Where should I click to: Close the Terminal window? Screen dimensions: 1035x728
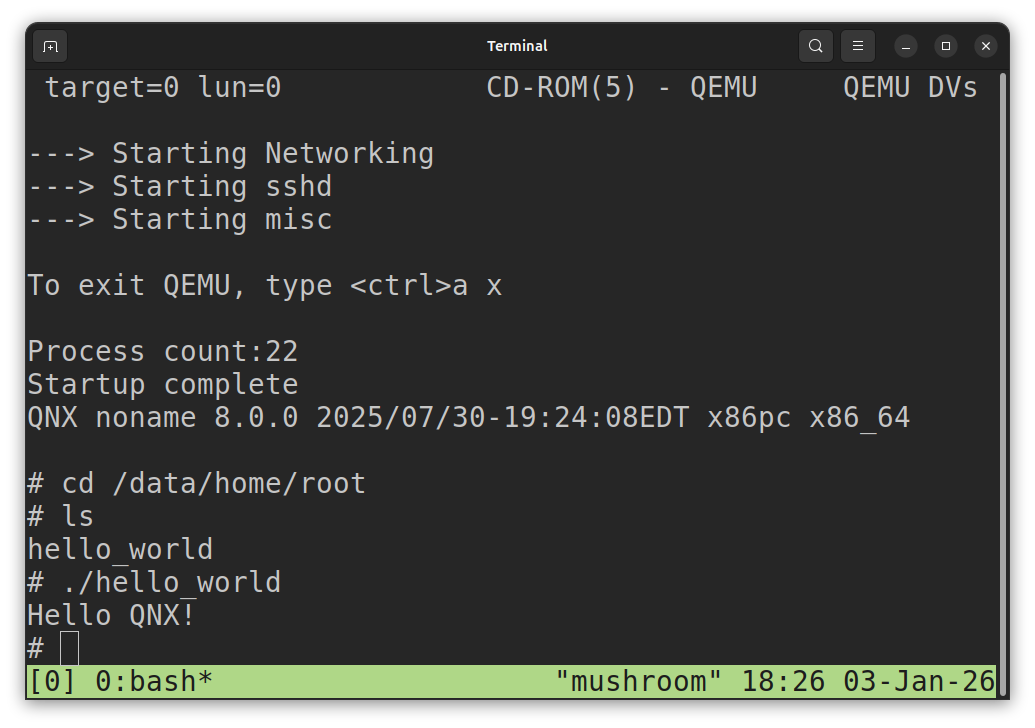tap(986, 46)
